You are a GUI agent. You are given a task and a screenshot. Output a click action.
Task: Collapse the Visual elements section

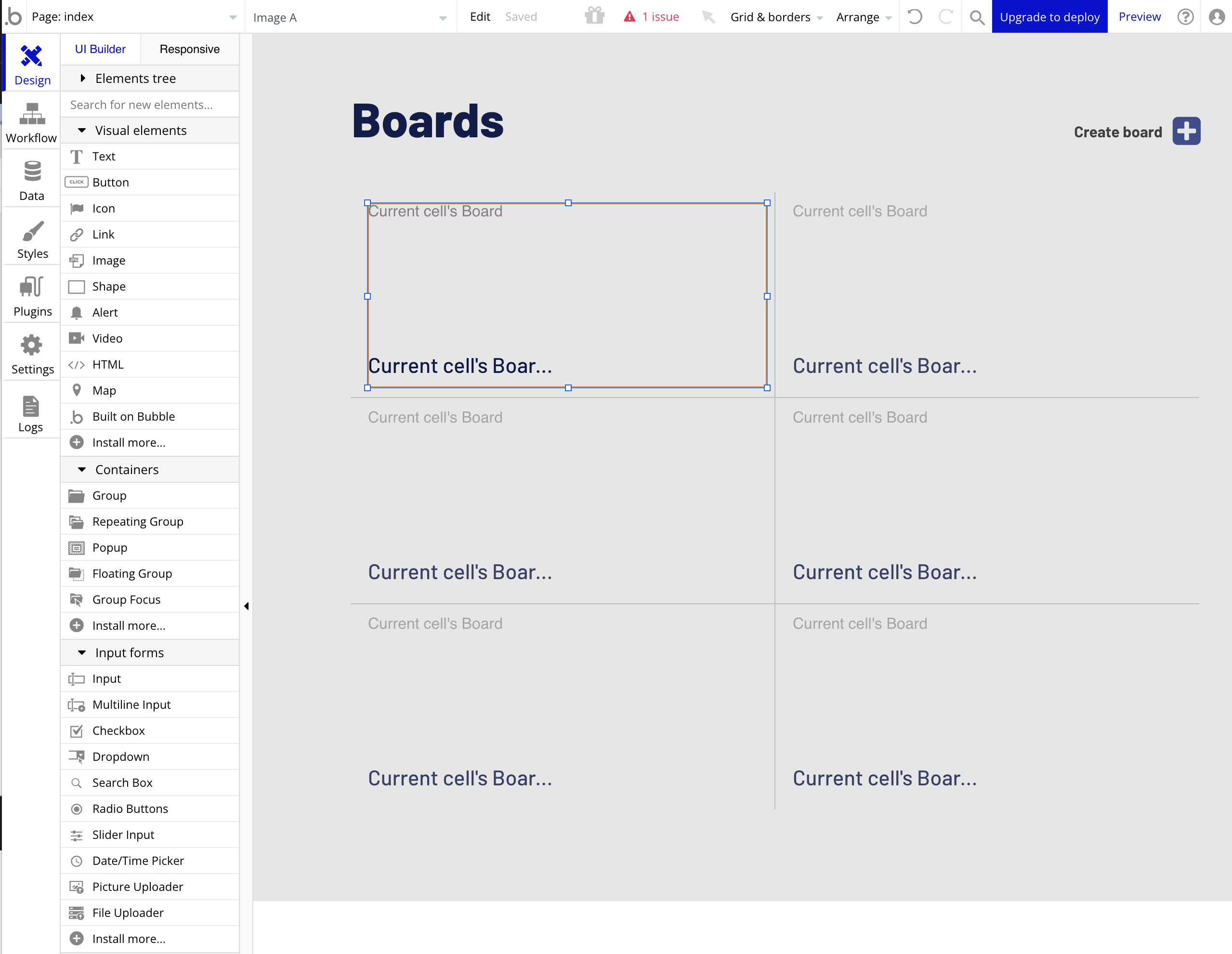coord(82,130)
